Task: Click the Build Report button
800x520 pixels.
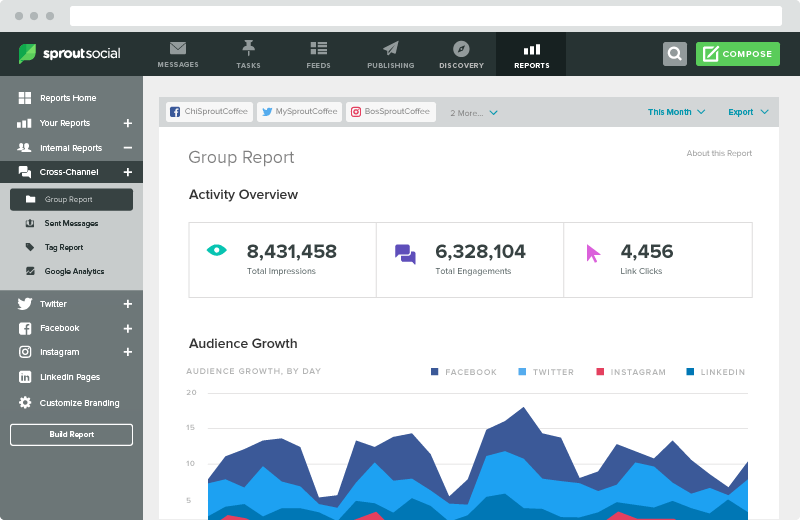Action: [71, 435]
